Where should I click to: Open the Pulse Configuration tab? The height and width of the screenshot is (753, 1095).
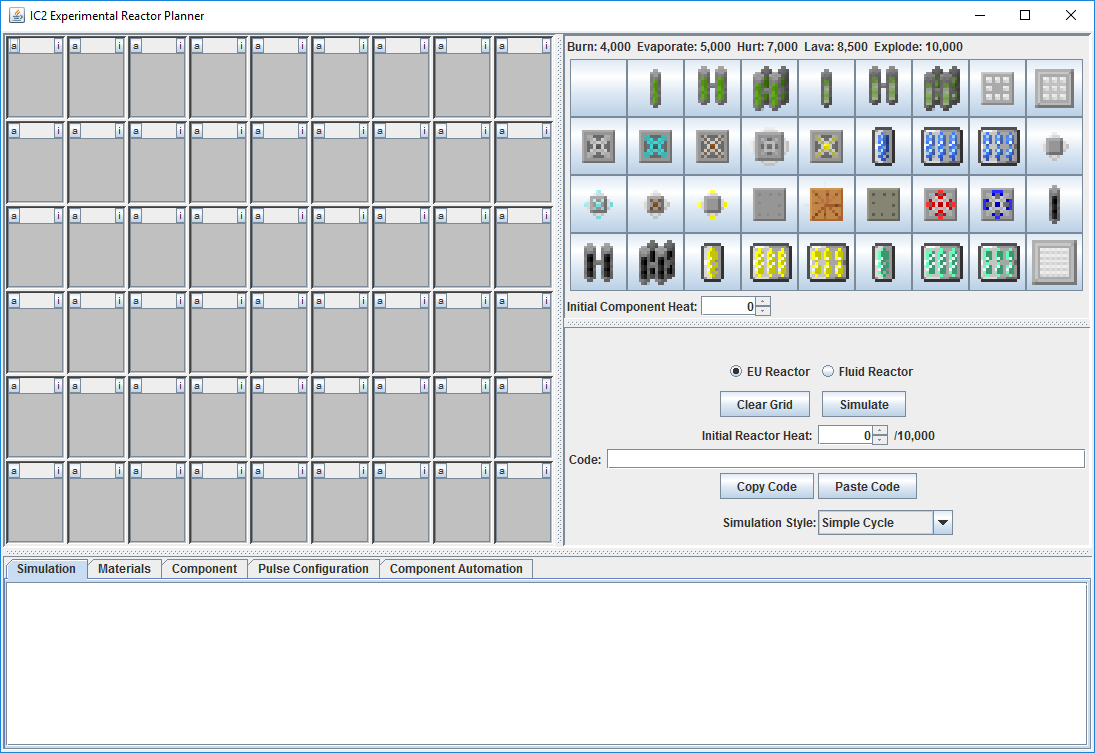pyautogui.click(x=313, y=569)
